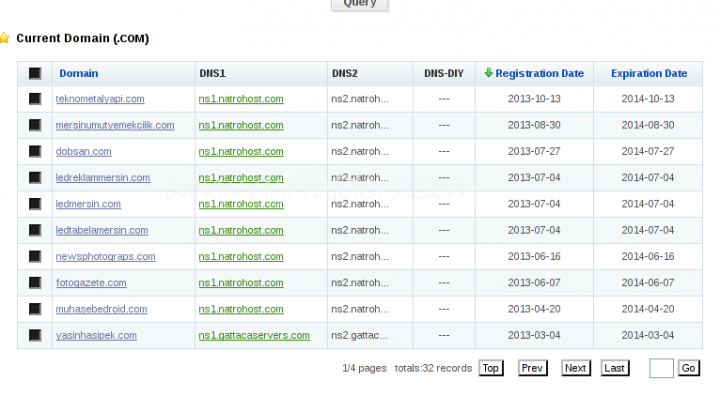Image resolution: width=720 pixels, height=396 pixels.
Task: Open the fotogazete.com domain link
Action: pos(91,283)
